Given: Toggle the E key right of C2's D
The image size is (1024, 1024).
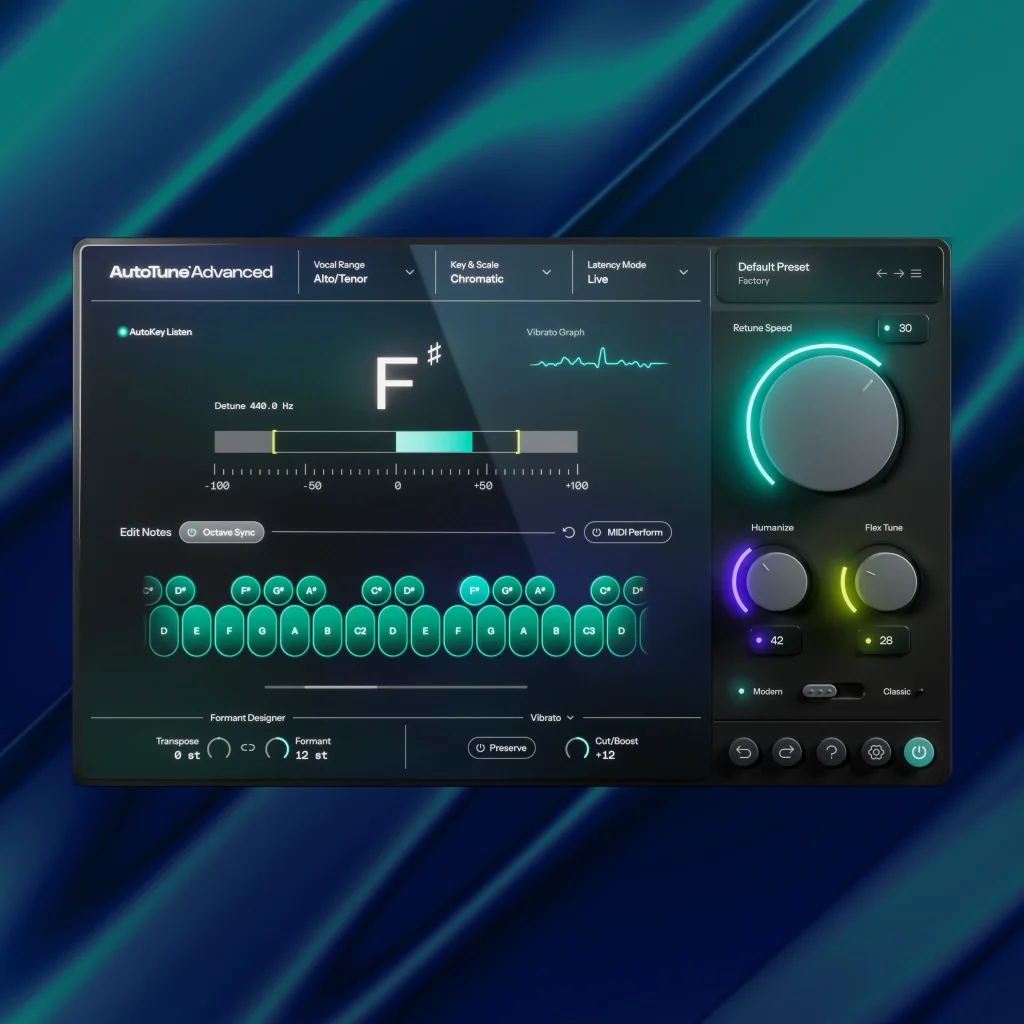Looking at the screenshot, I should click(x=425, y=631).
